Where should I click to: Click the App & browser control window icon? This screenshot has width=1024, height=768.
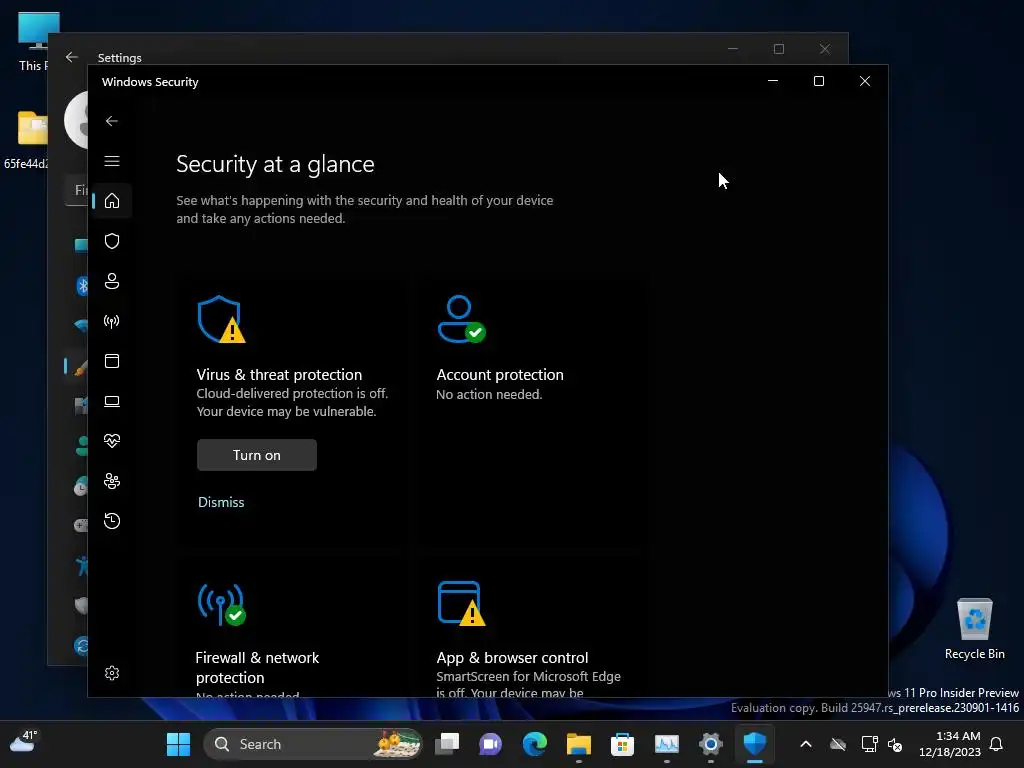pyautogui.click(x=461, y=603)
